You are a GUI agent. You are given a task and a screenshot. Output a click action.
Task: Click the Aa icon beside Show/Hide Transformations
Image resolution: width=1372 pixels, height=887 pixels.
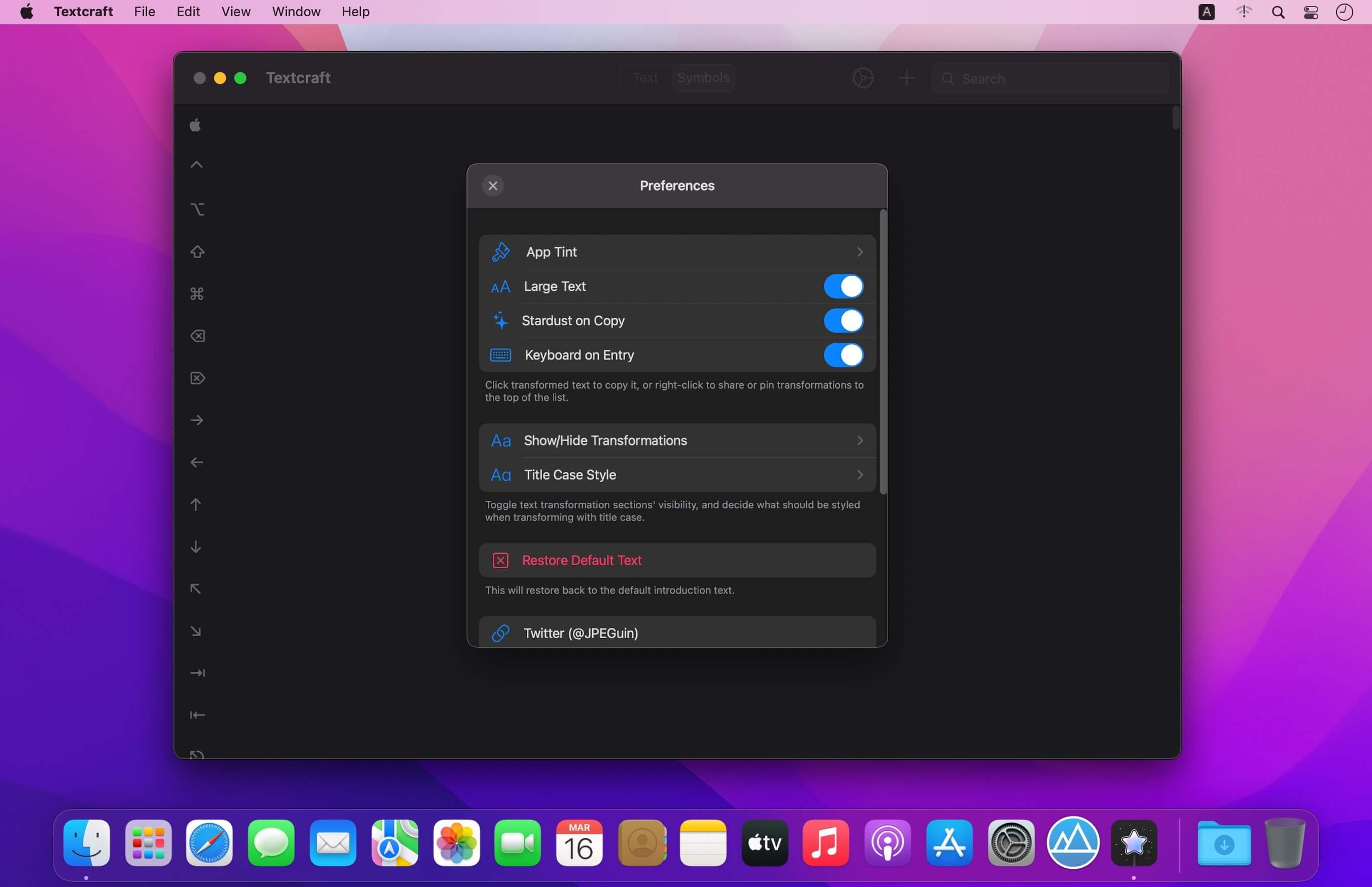[x=500, y=440]
